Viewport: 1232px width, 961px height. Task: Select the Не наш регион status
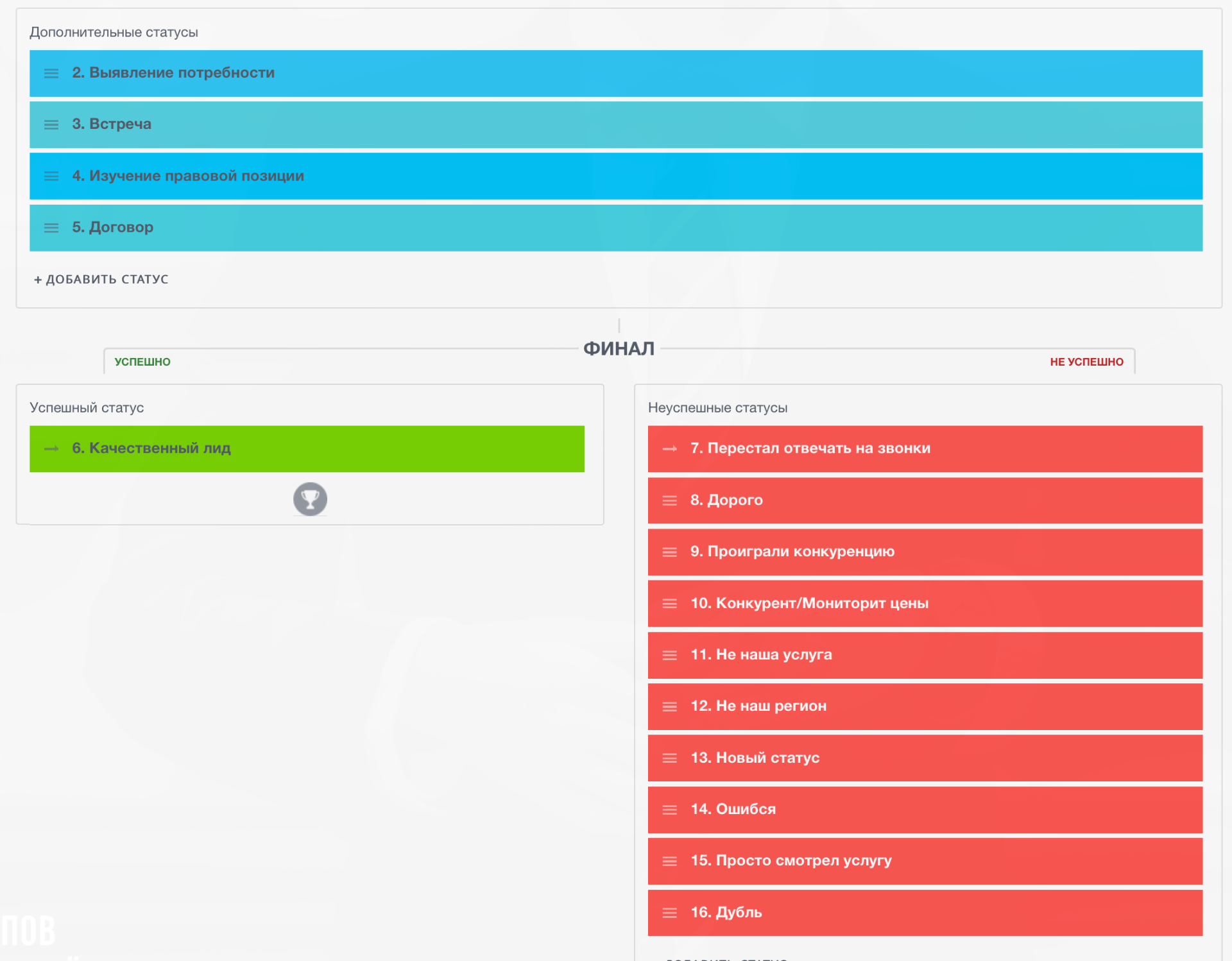pyautogui.click(x=924, y=706)
